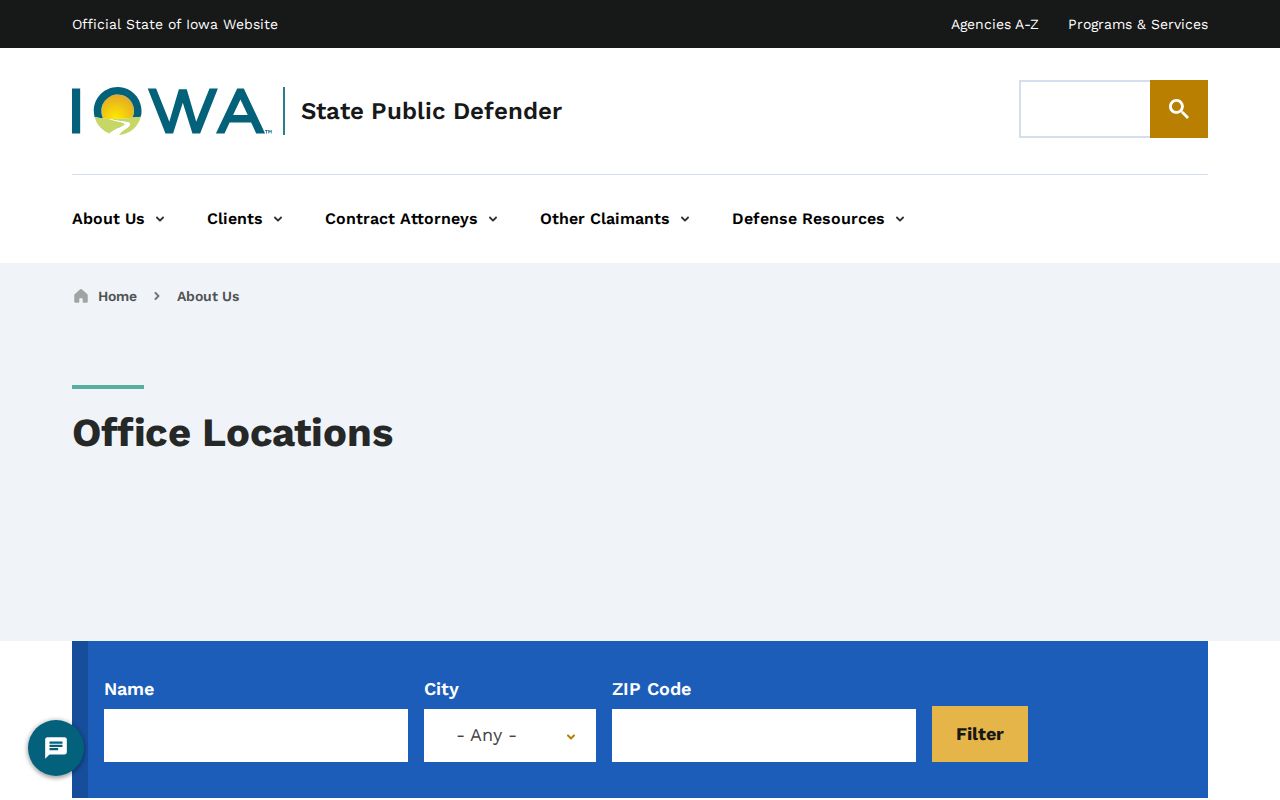This screenshot has height=800, width=1280.
Task: Open Agencies A-Z link
Action: (x=995, y=24)
